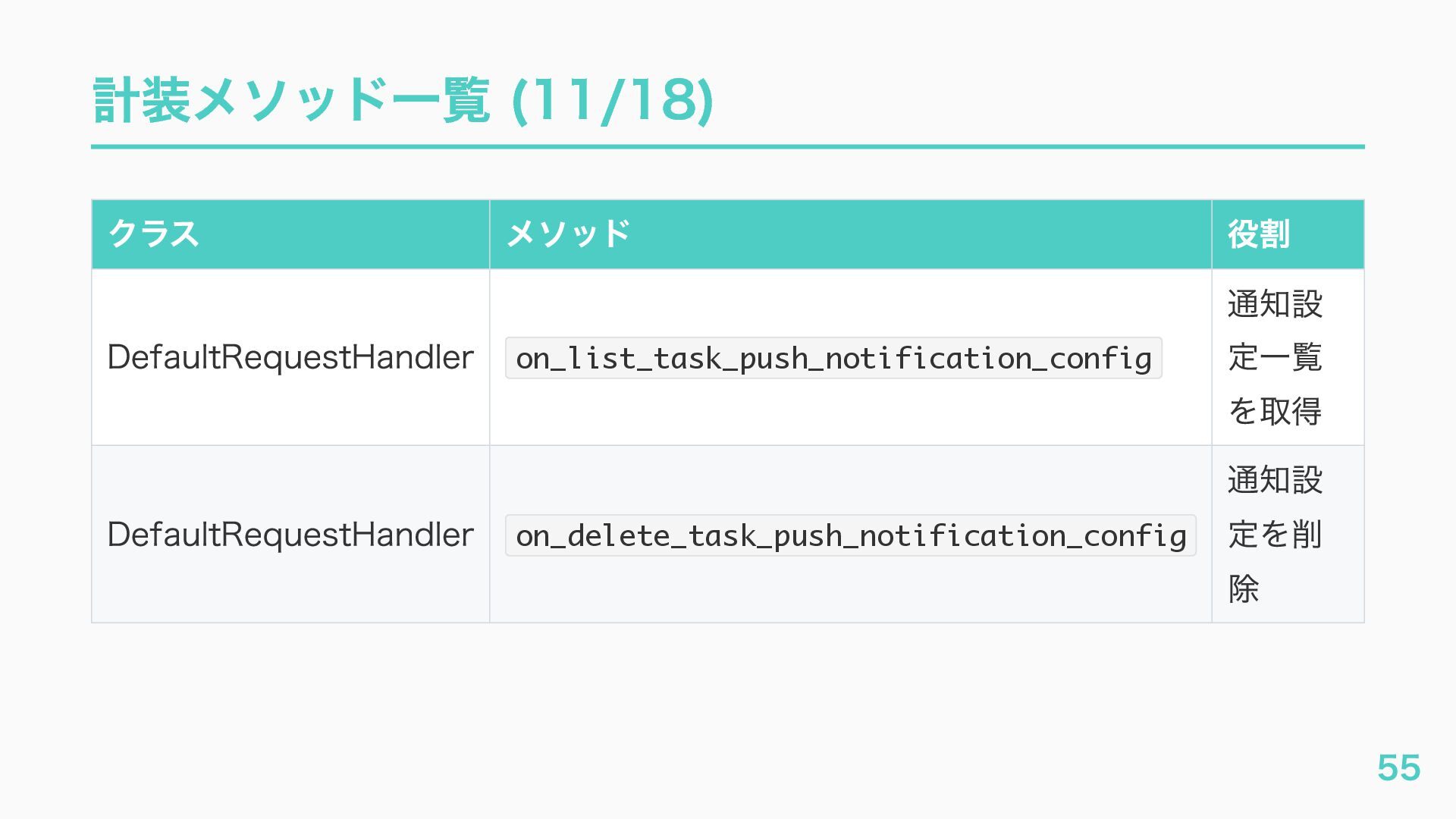Screen dimensions: 1456x819
Task: Click the on_delete_task_push_notification_config code label
Action: click(x=850, y=535)
